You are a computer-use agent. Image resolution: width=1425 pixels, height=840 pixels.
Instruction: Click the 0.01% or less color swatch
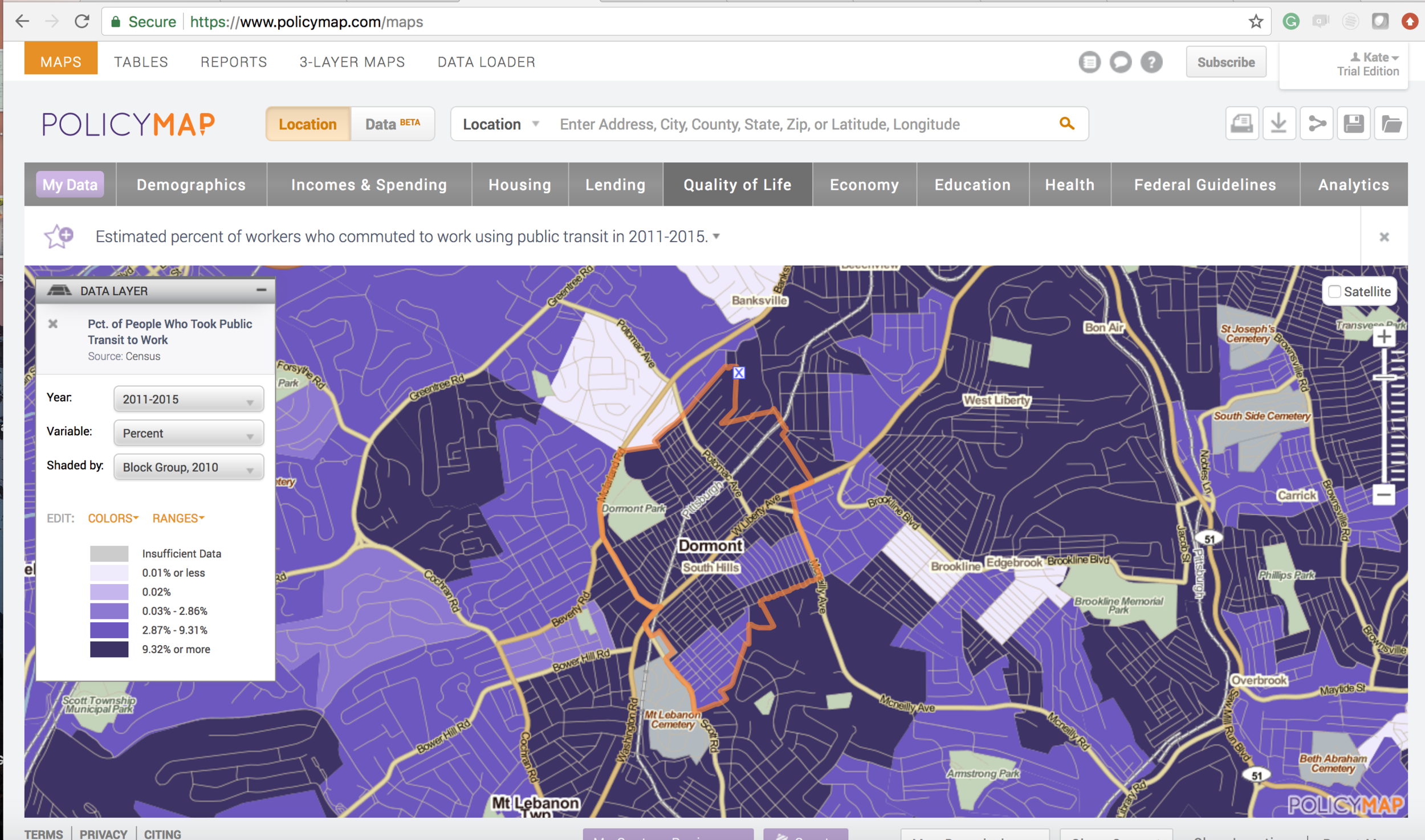[x=109, y=573]
